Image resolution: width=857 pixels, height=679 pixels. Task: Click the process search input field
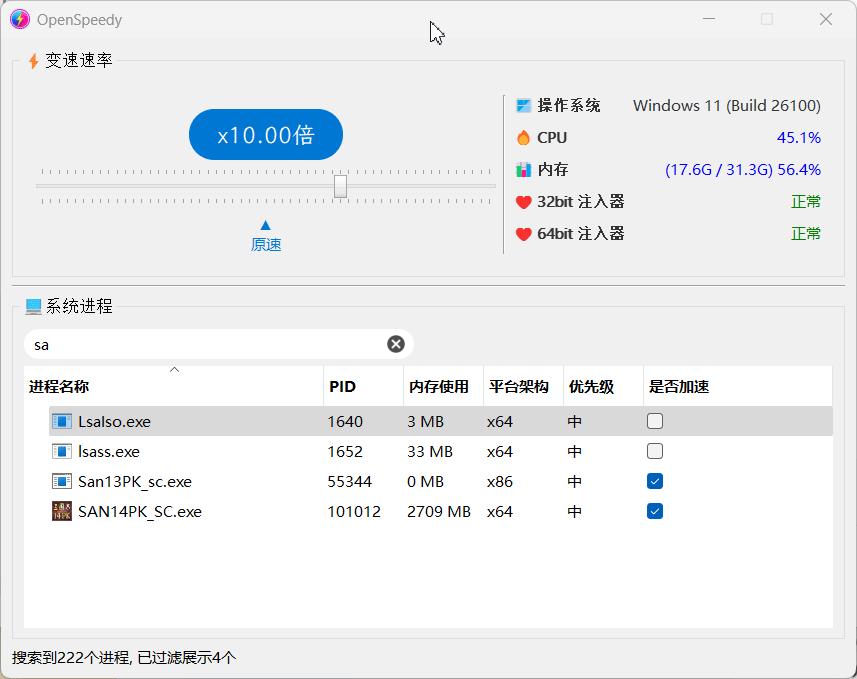point(200,343)
